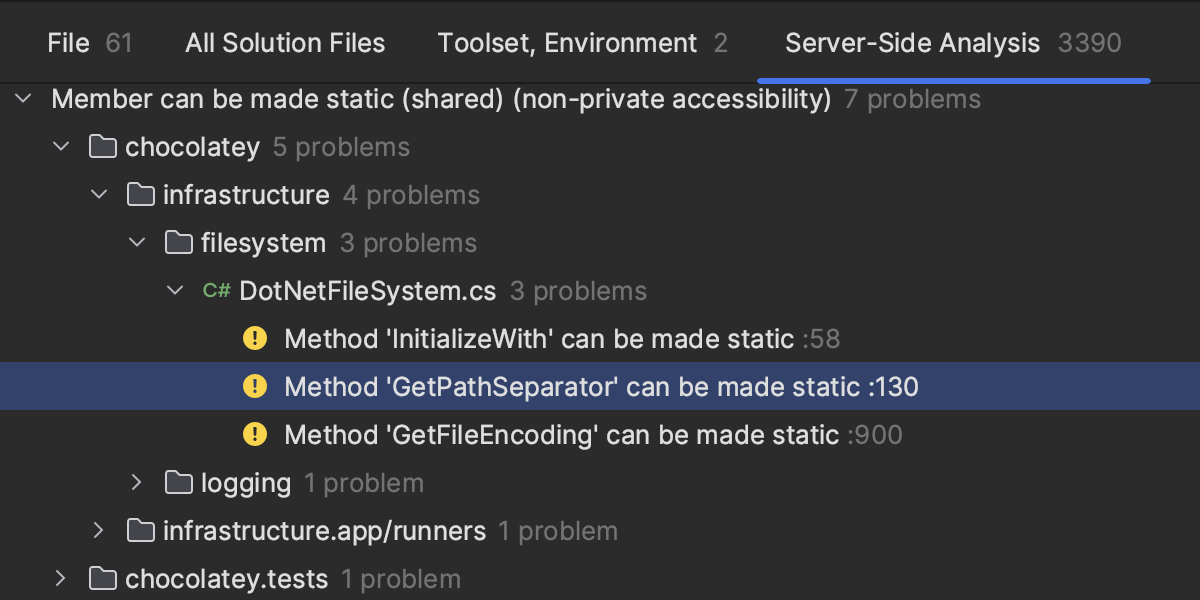
Task: Click the warning icon for 'GetPathSeparator' method
Action: coord(255,387)
